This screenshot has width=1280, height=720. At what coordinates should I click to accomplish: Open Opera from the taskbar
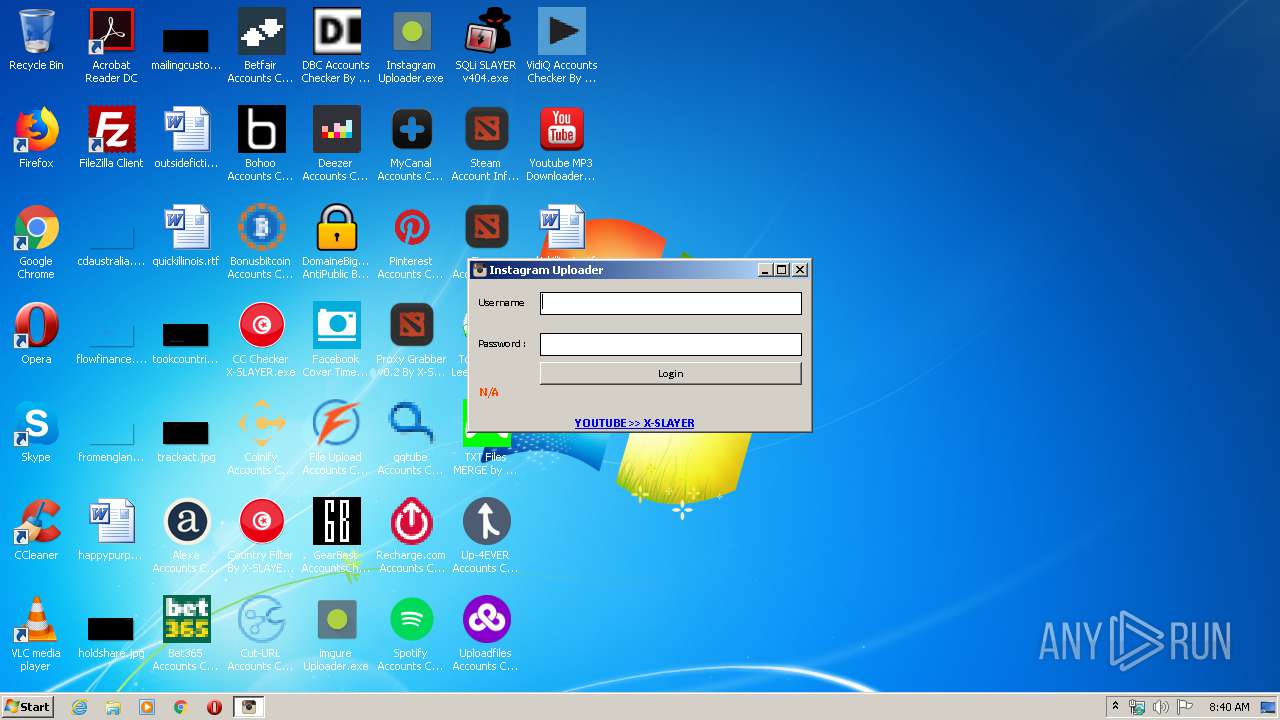pyautogui.click(x=214, y=707)
